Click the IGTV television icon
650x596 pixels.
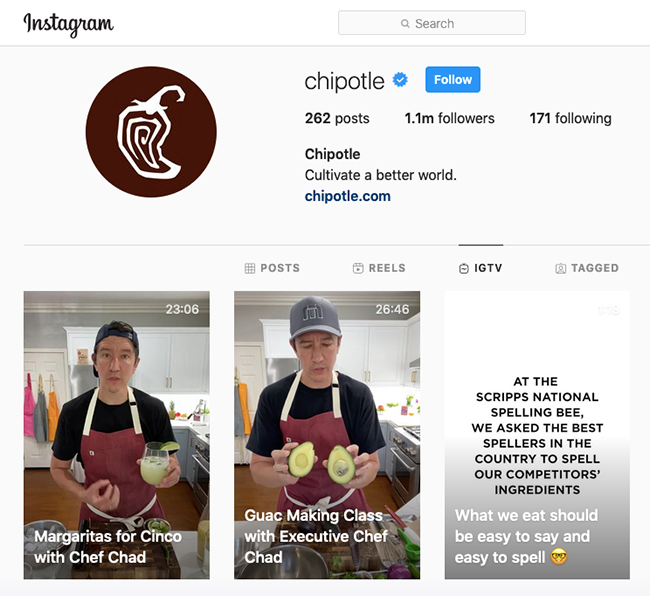(x=463, y=269)
